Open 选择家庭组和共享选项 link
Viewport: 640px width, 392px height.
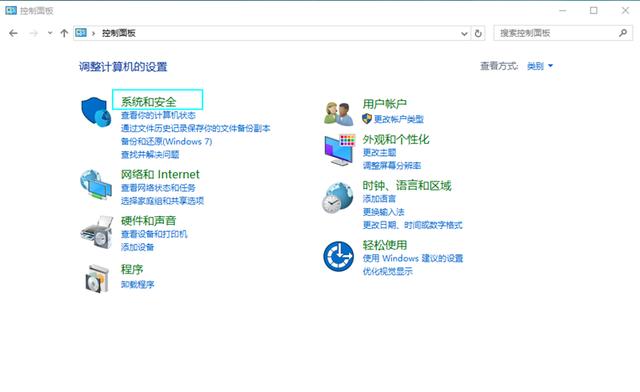coord(162,200)
